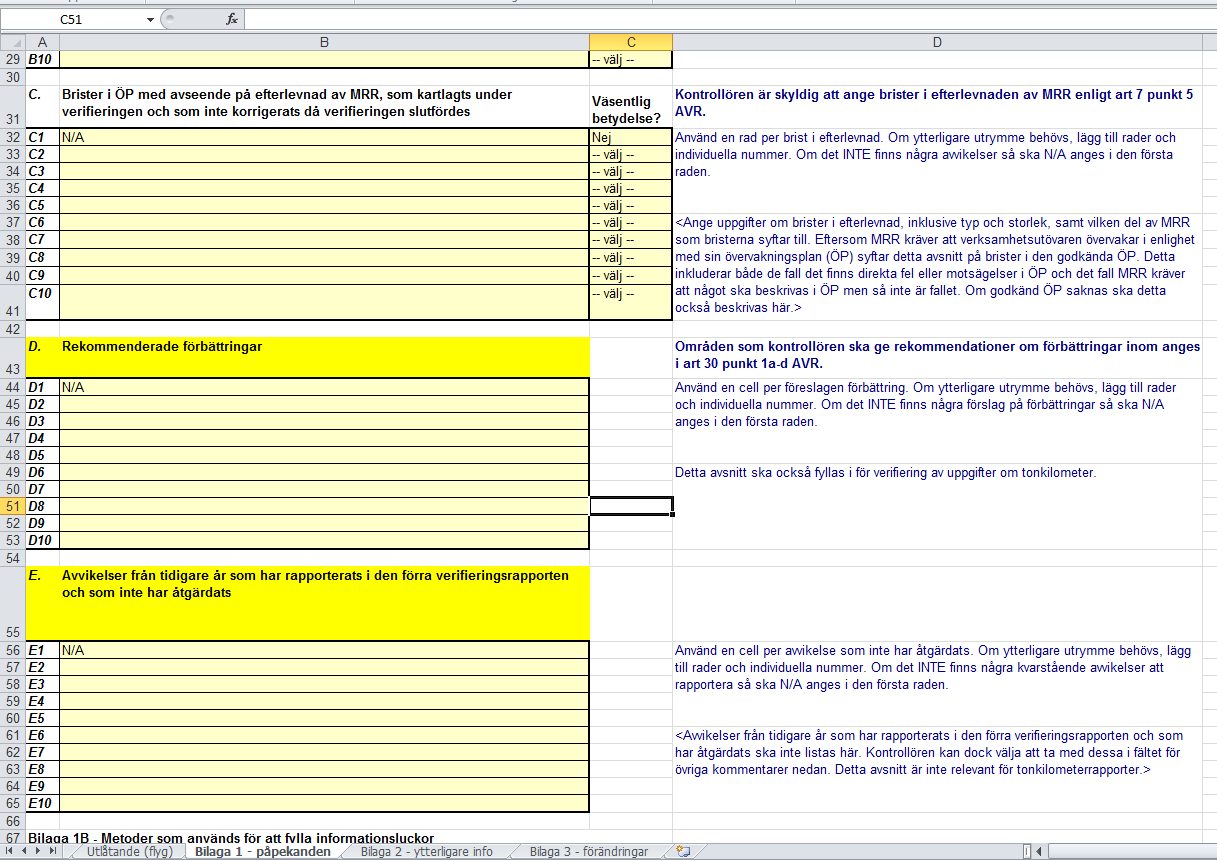Screen dimensions: 1217x860
Task: Open the '-- välj --' dropdown for item C9
Action: coord(631,275)
